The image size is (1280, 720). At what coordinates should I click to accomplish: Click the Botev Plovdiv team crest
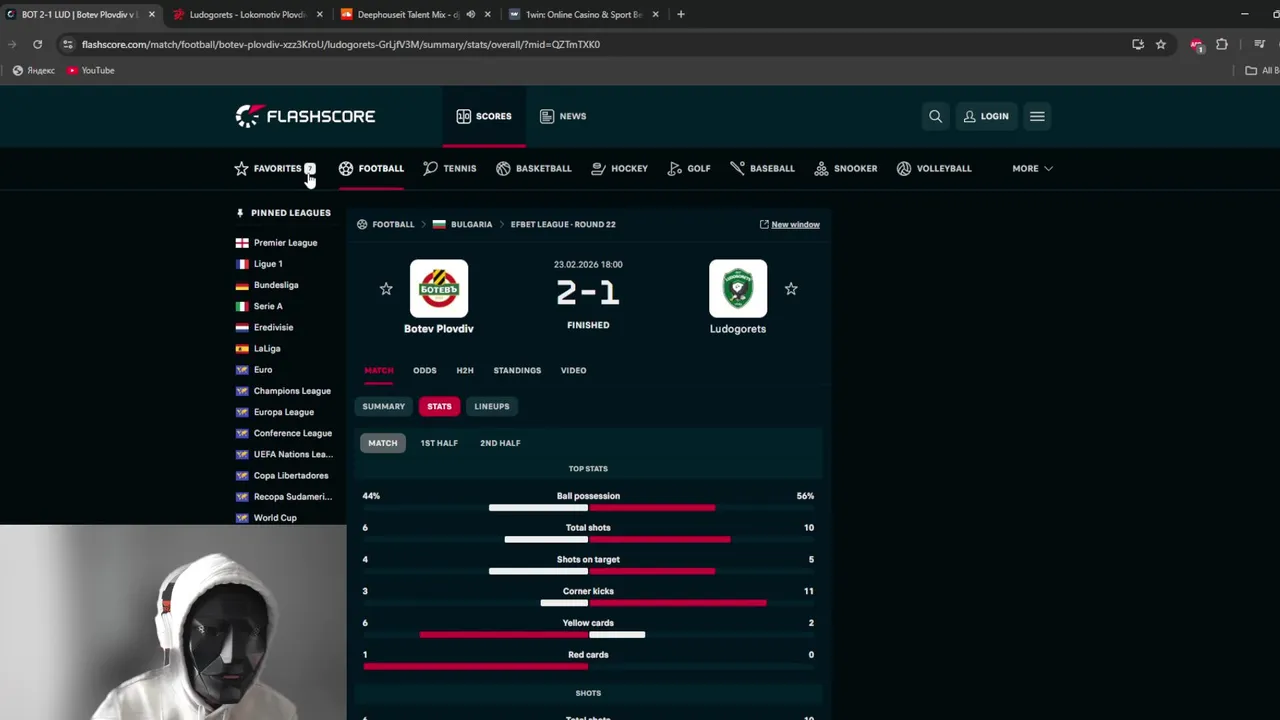click(439, 289)
